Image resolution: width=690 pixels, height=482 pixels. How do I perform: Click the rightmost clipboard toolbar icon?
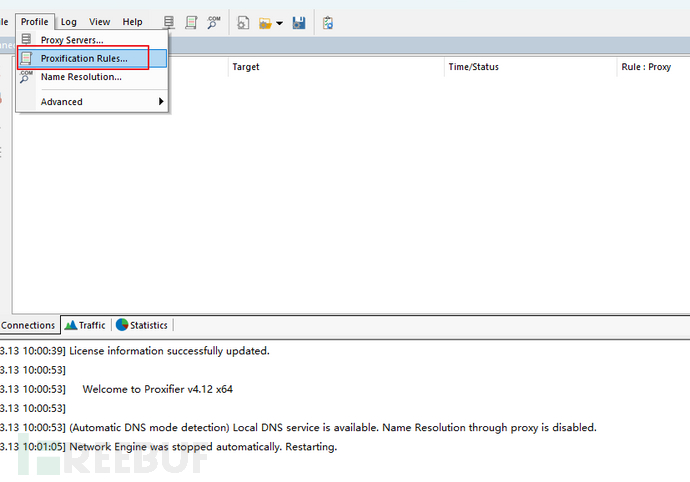click(328, 22)
